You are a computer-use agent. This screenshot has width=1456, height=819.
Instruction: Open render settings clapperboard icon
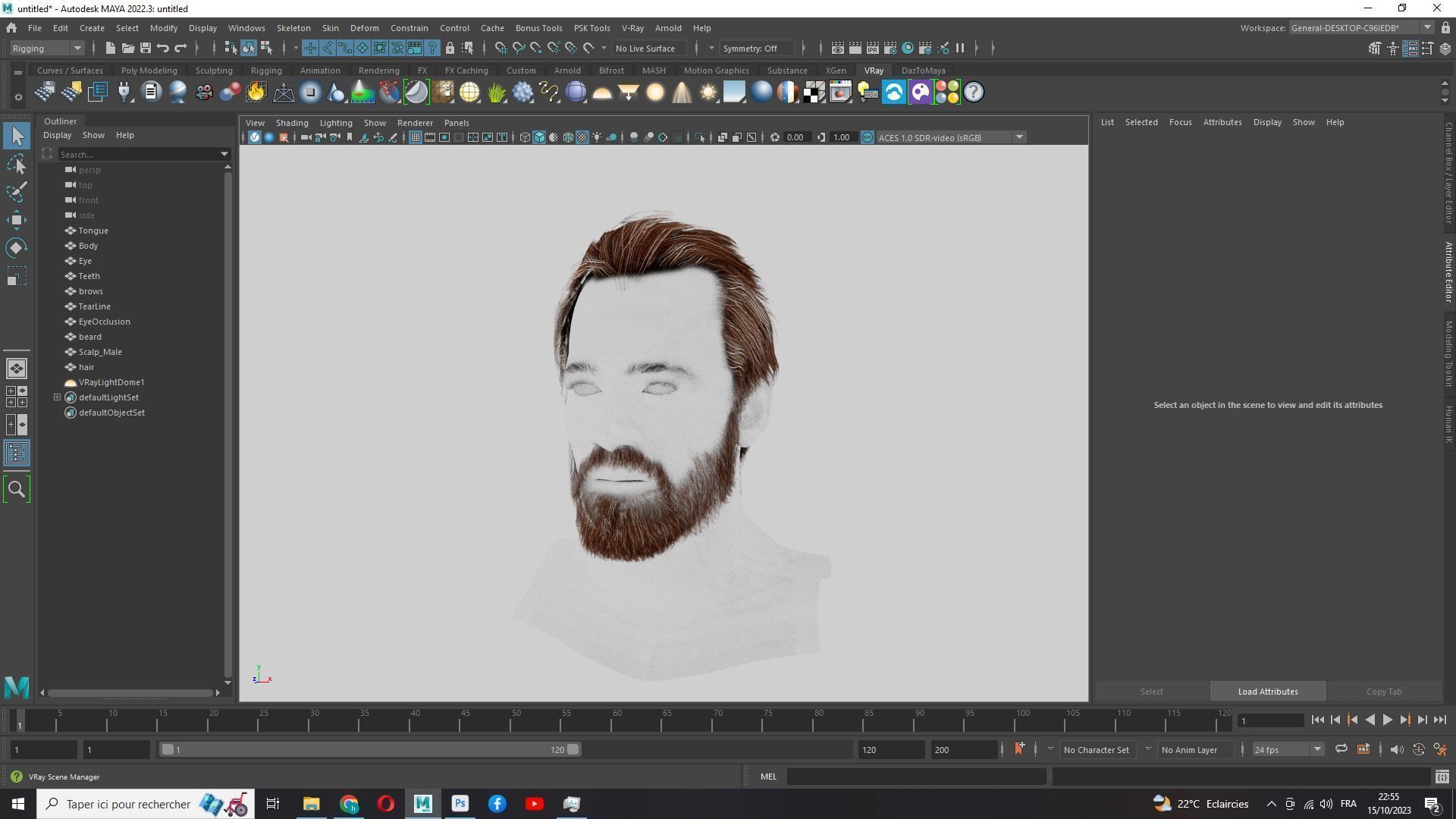[890, 49]
